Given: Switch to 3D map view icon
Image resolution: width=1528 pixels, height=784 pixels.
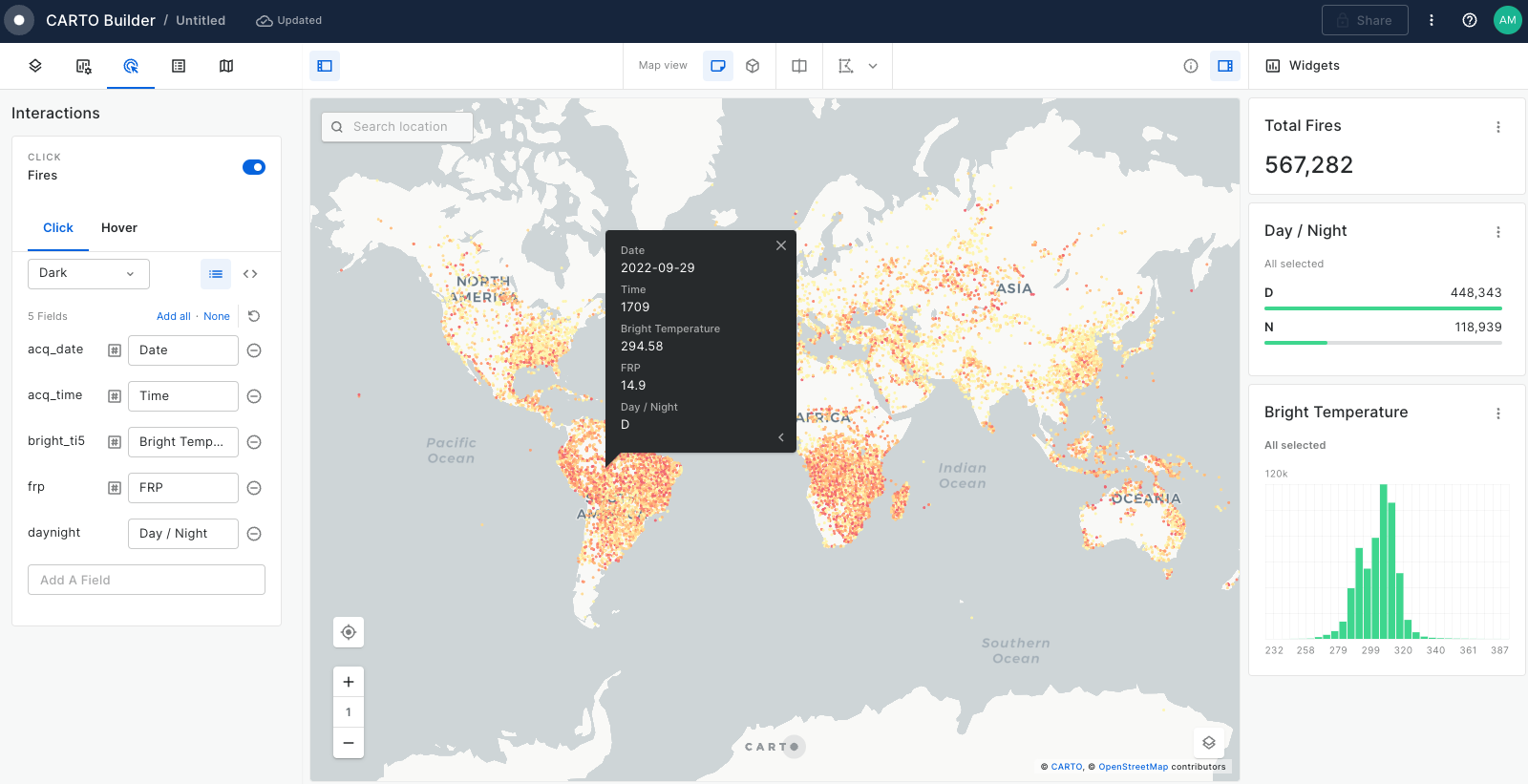Looking at the screenshot, I should pos(753,66).
